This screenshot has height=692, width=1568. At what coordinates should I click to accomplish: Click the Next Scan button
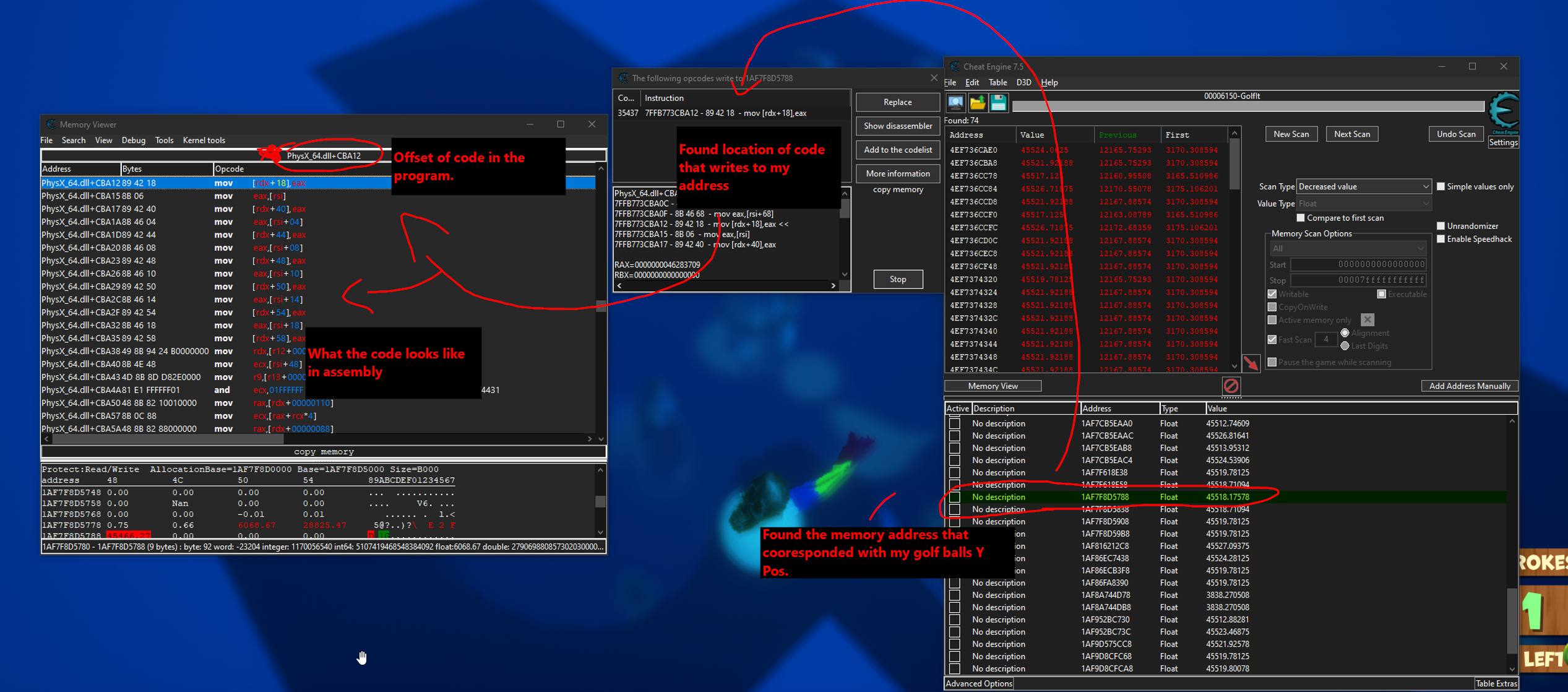tap(1352, 134)
